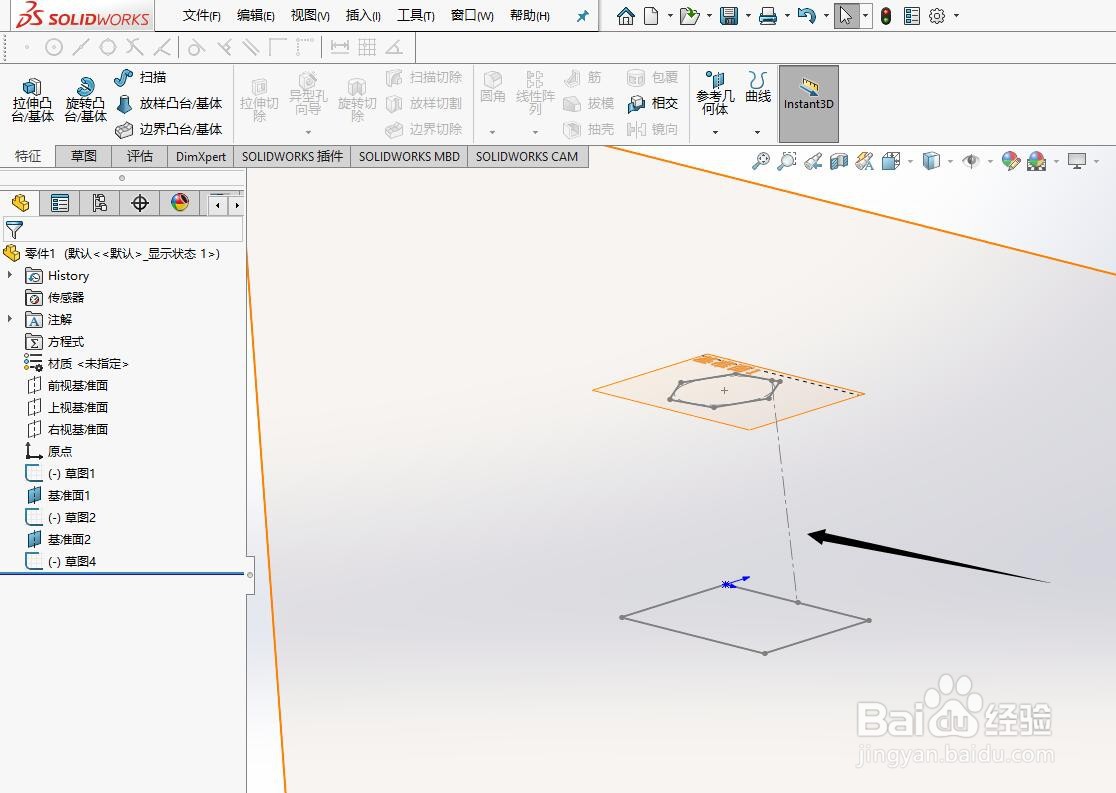Viewport: 1116px width, 793px height.
Task: Click the Home icon in top toolbar
Action: coord(626,16)
